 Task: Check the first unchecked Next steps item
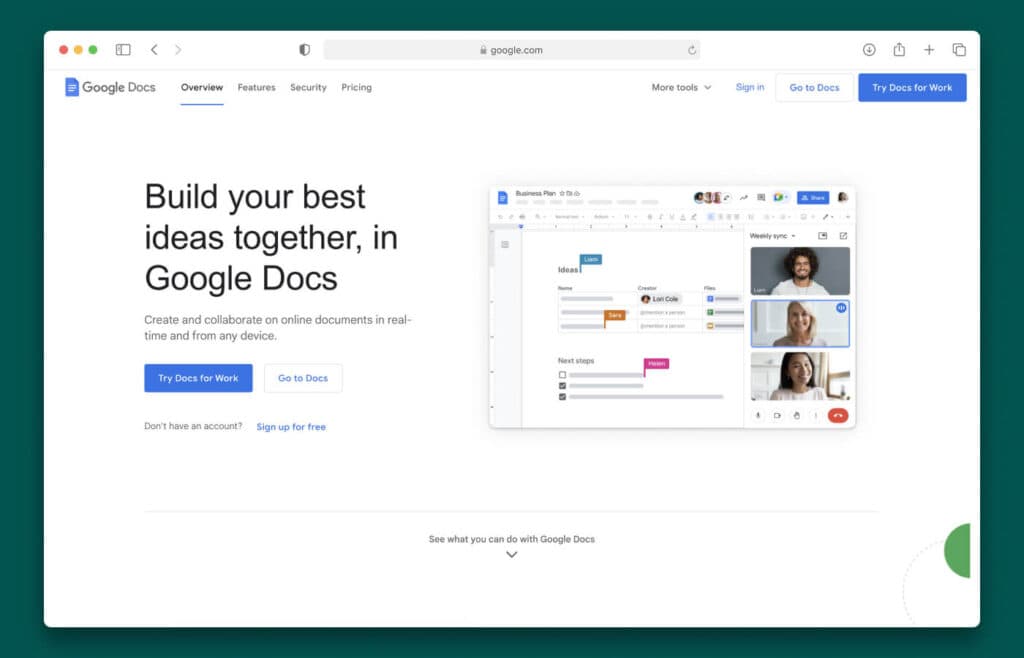pyautogui.click(x=562, y=373)
